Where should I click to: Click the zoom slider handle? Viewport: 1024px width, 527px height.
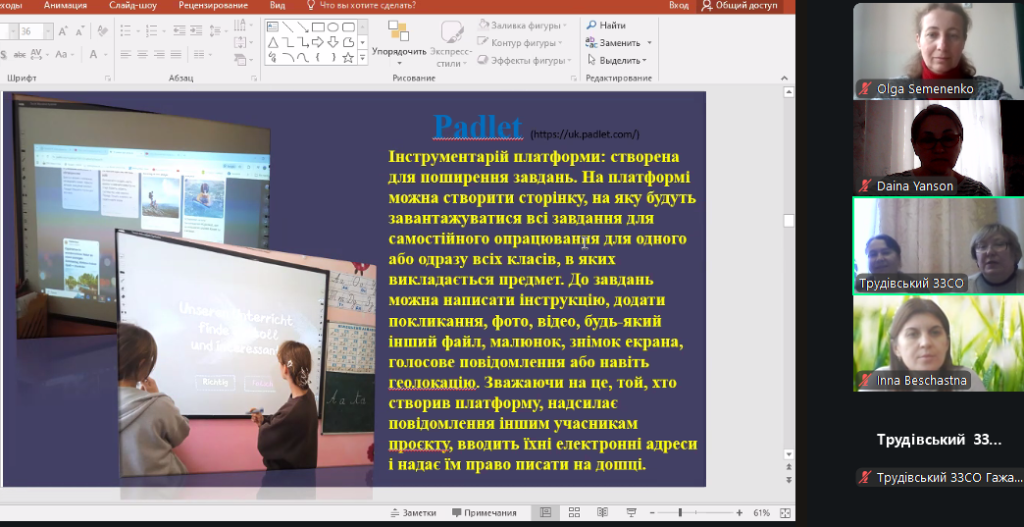coord(681,513)
